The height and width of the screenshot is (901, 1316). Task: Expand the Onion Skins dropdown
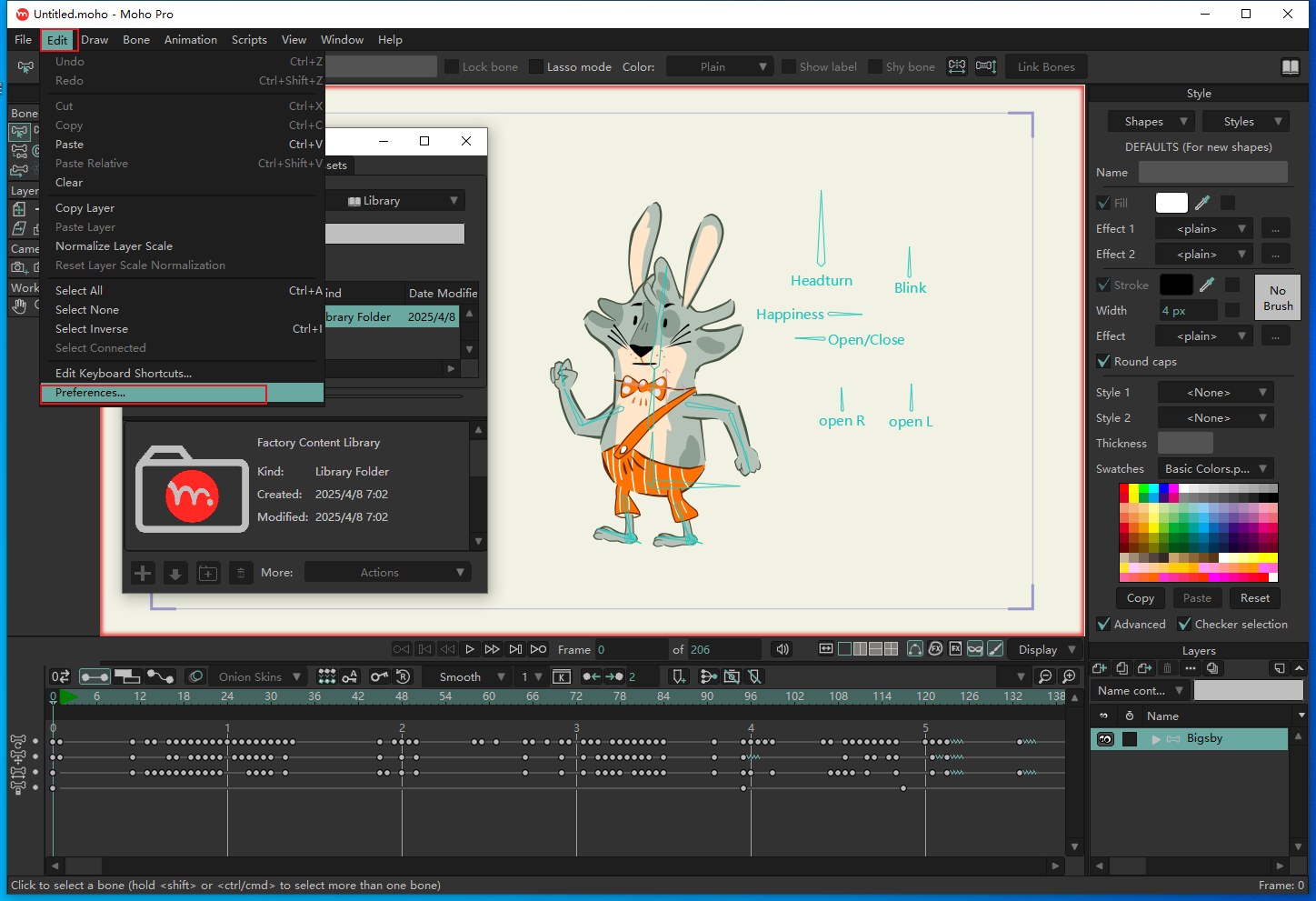click(x=260, y=676)
